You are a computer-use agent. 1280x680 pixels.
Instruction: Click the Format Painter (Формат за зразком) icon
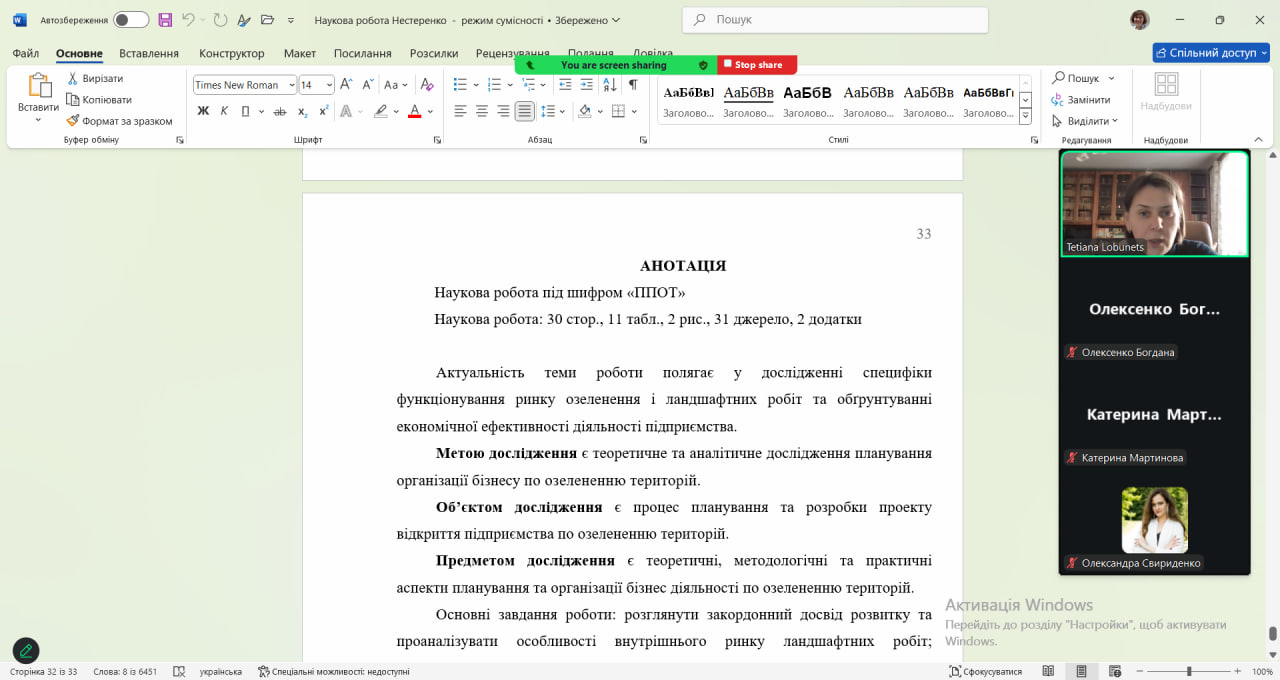coord(73,121)
